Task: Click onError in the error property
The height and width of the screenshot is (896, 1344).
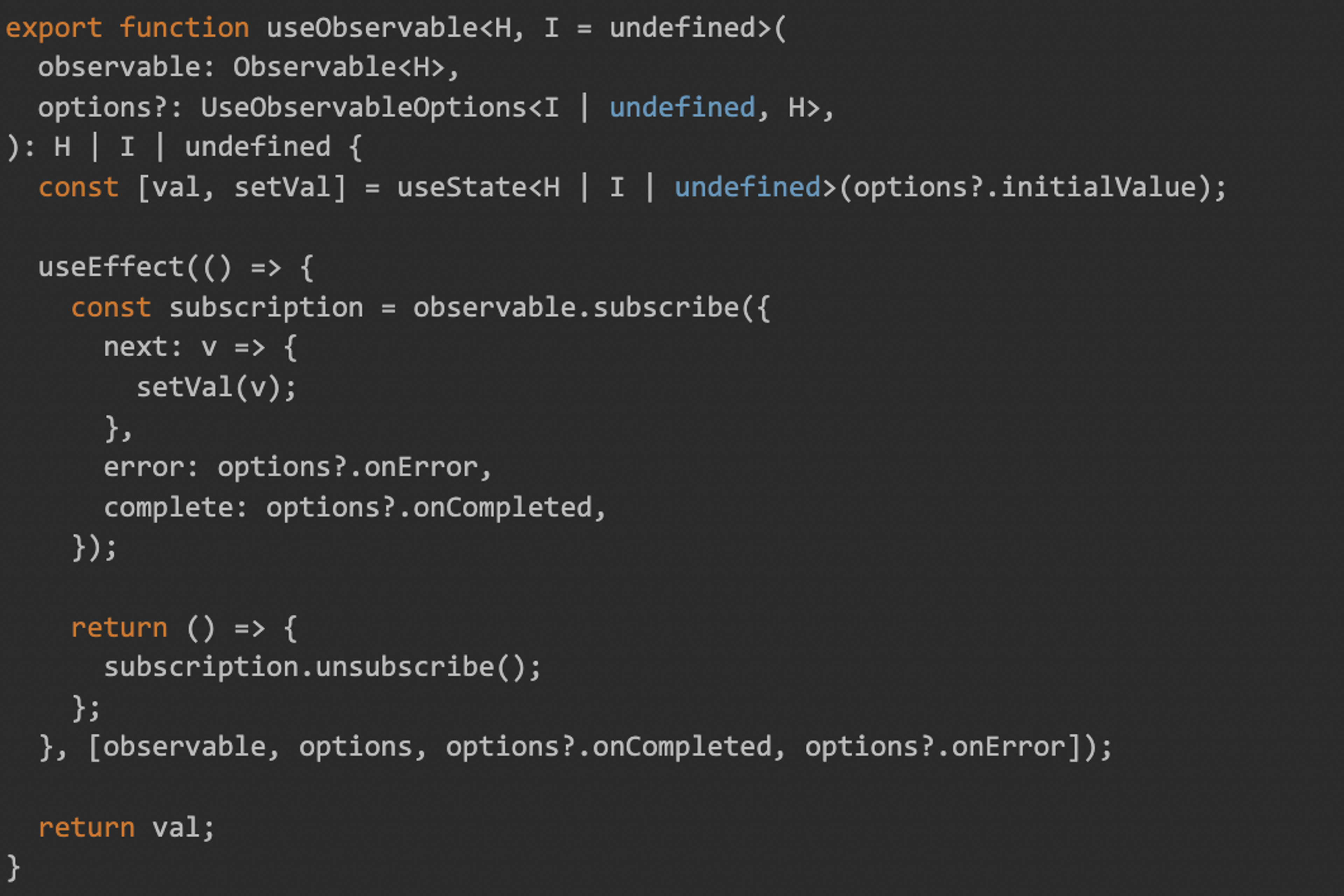Action: 421,468
